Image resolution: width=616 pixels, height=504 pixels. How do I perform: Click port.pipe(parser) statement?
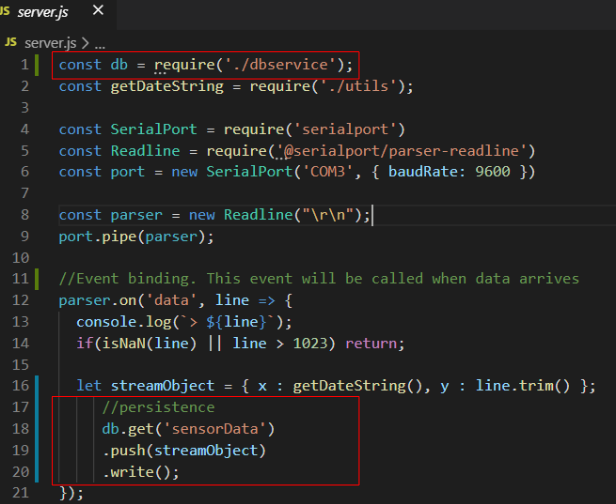(x=136, y=237)
